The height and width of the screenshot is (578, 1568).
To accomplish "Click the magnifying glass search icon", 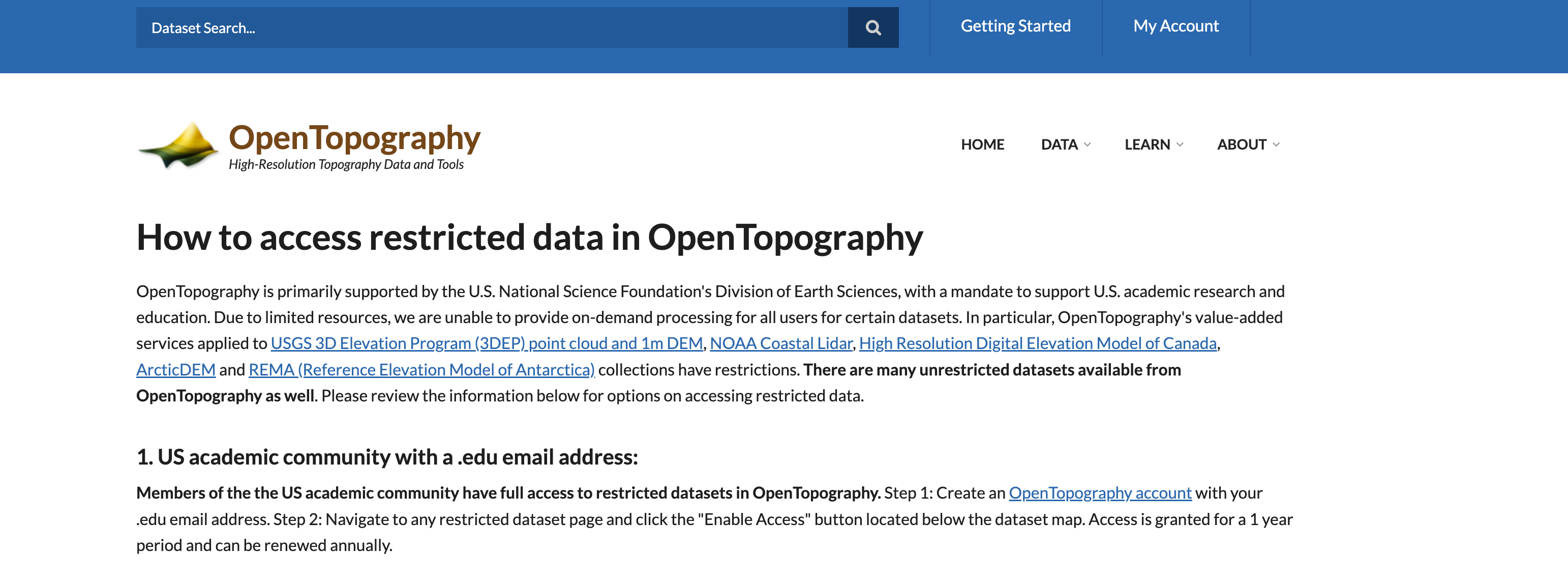I will pyautogui.click(x=873, y=27).
